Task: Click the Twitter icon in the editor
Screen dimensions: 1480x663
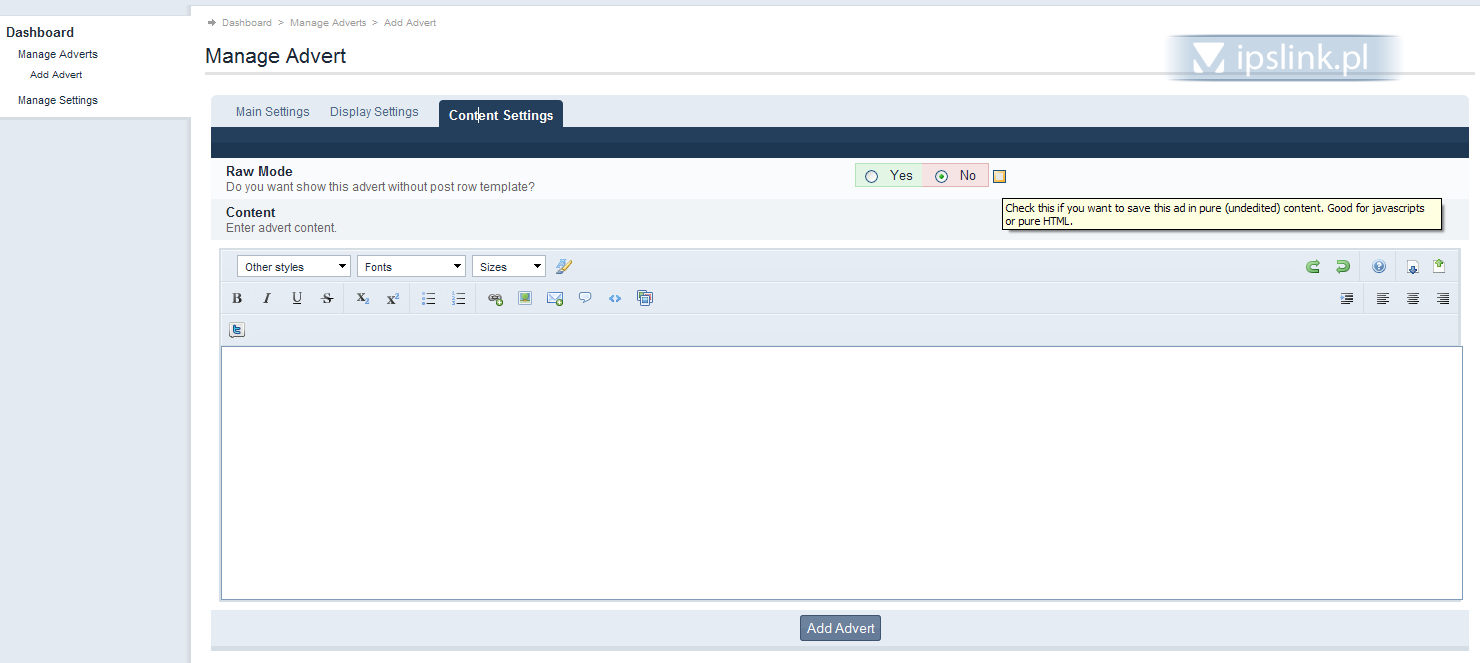Action: 237,330
